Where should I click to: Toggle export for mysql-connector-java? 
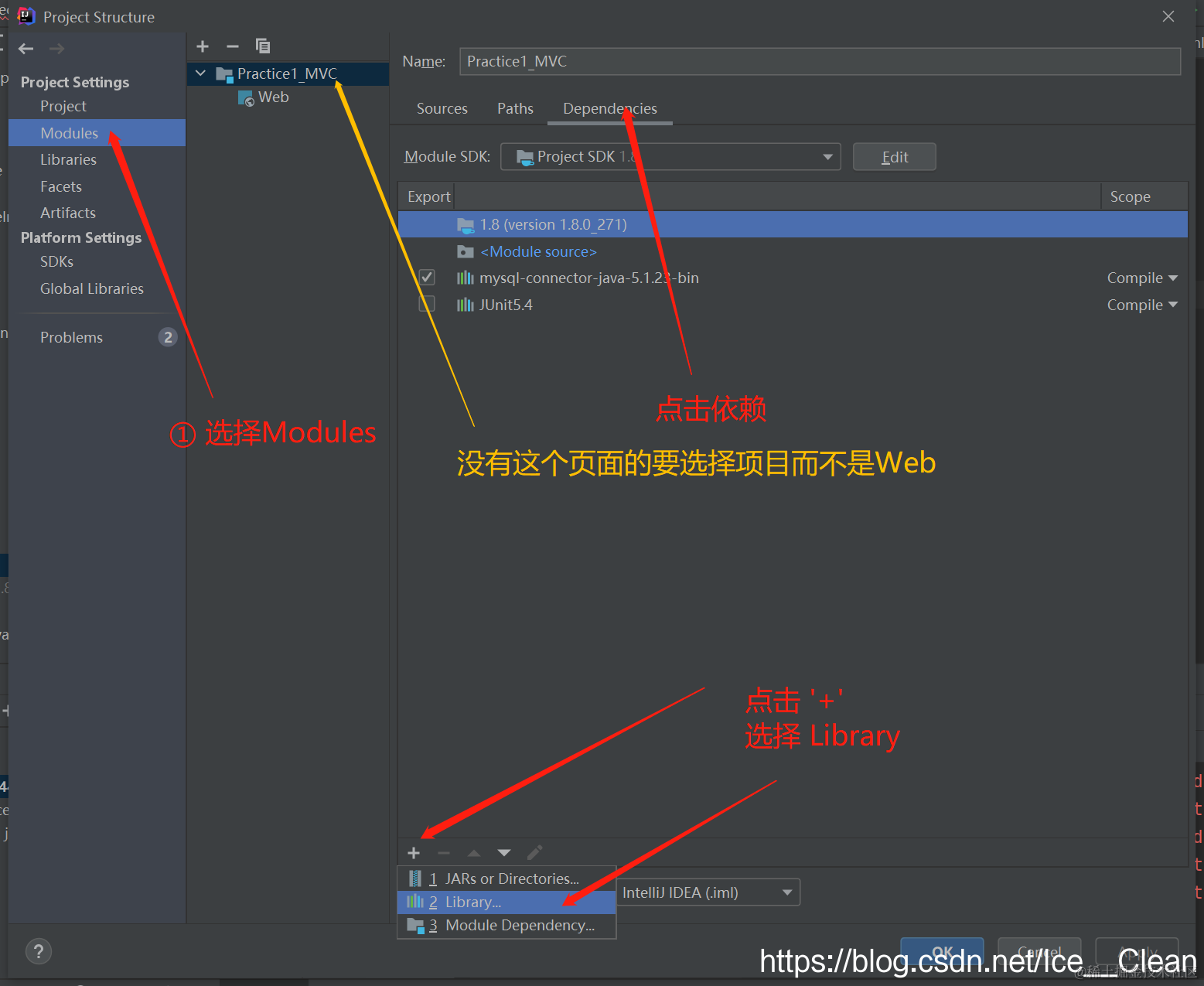click(427, 277)
